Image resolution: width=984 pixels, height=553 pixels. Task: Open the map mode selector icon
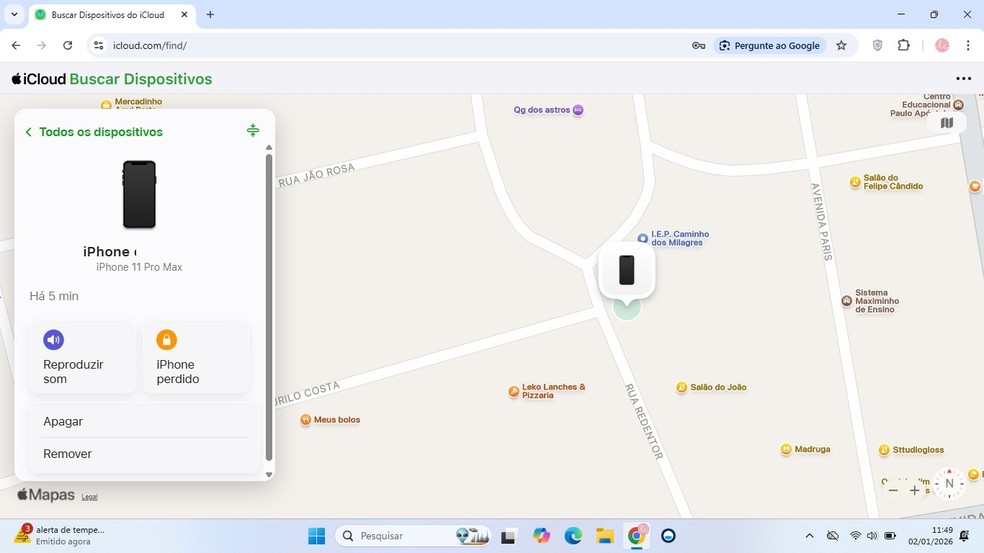[946, 123]
